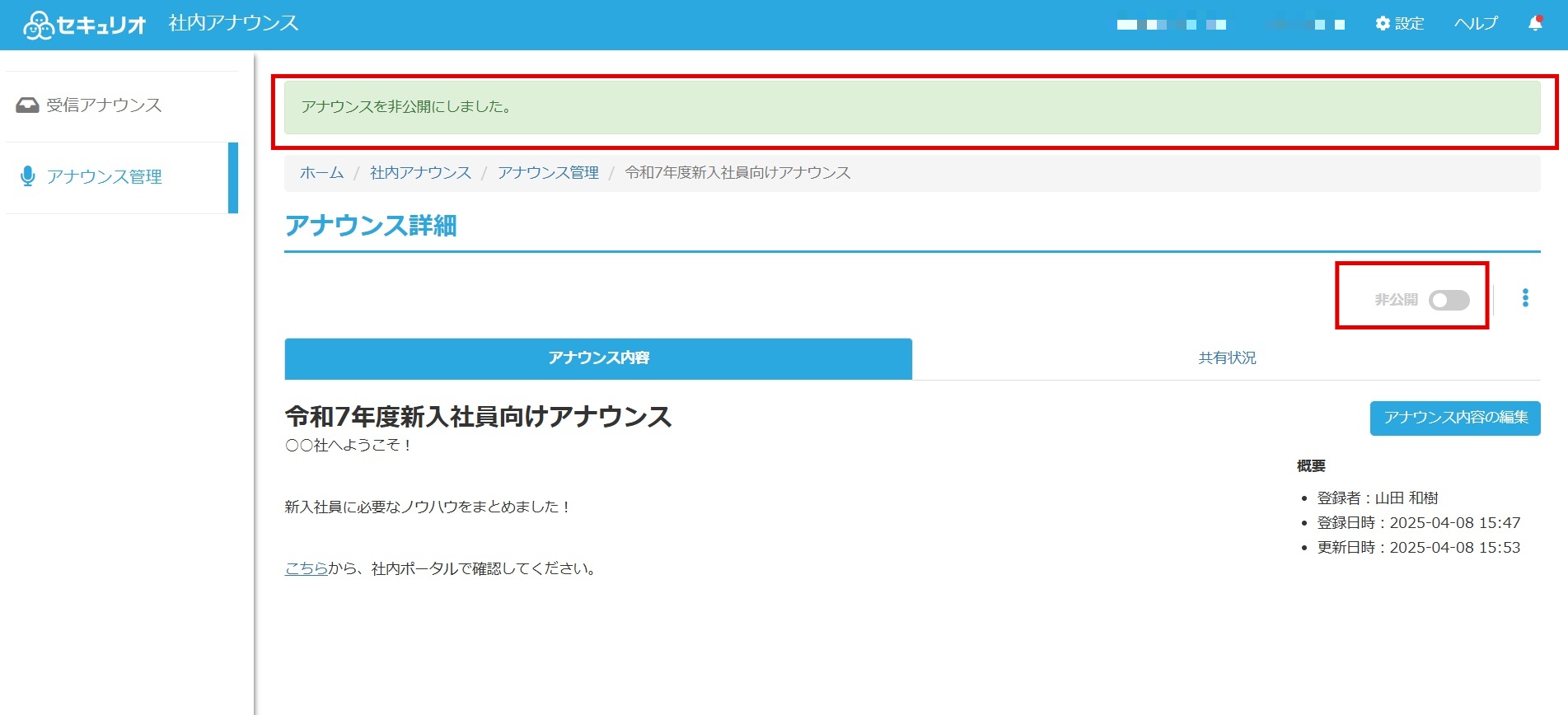1568x715 pixels.
Task: Select アナウンス管理 in sidebar
Action: 121,177
